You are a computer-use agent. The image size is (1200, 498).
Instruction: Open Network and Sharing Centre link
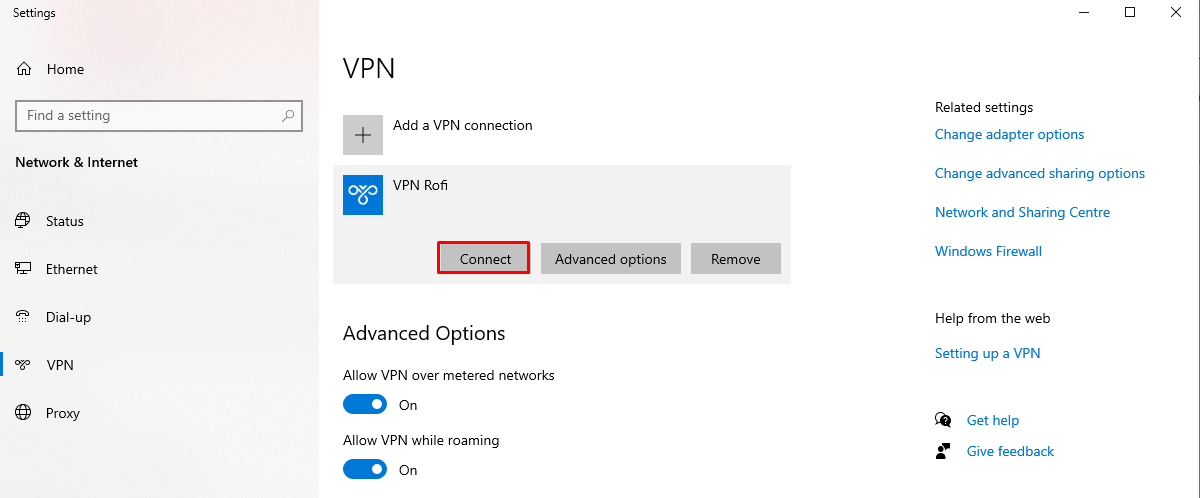1022,212
